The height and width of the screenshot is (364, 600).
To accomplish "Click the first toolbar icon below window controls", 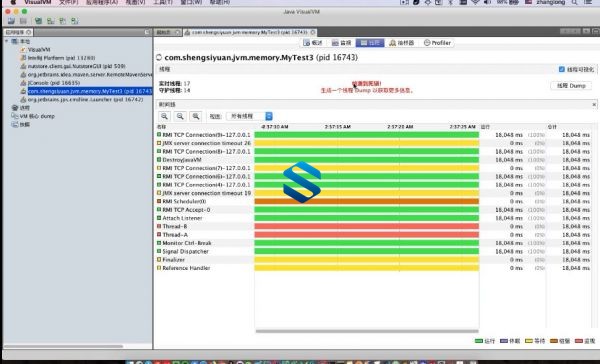I will (x=11, y=21).
